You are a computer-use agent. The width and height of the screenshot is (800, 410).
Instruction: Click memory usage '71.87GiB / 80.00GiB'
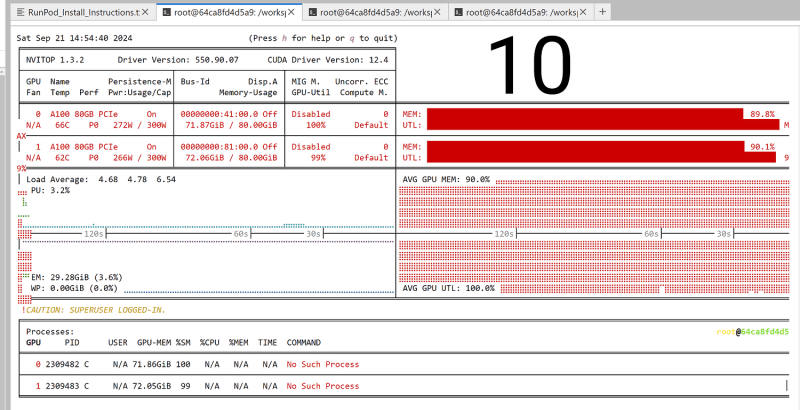pyautogui.click(x=232, y=125)
